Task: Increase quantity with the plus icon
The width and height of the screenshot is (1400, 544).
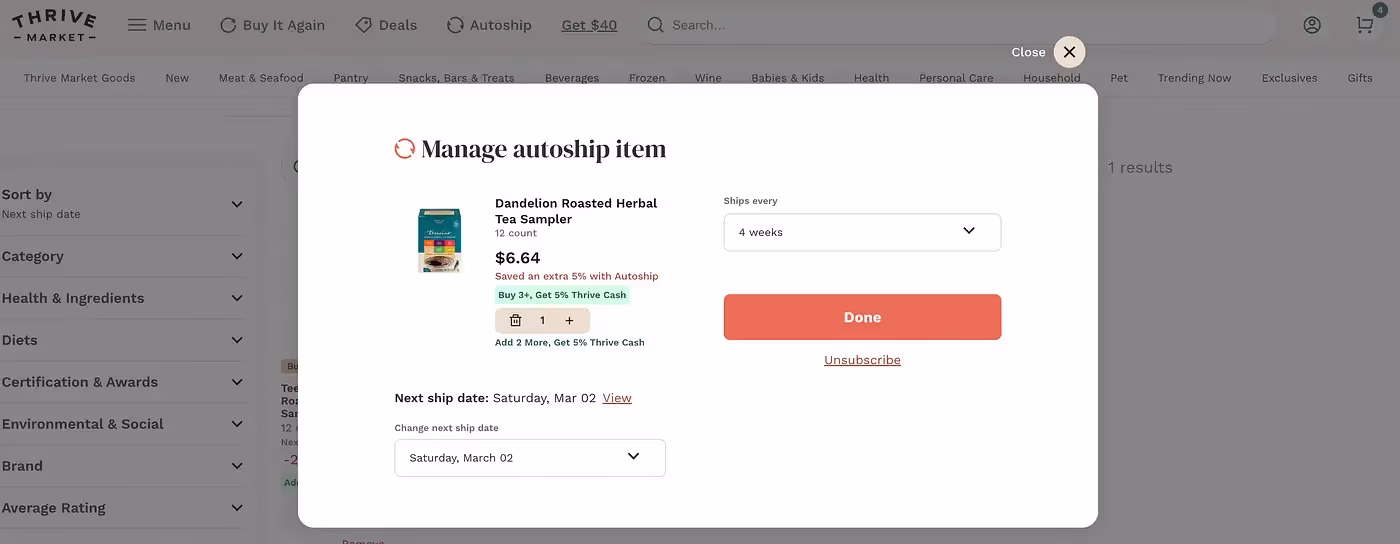Action: 569,321
